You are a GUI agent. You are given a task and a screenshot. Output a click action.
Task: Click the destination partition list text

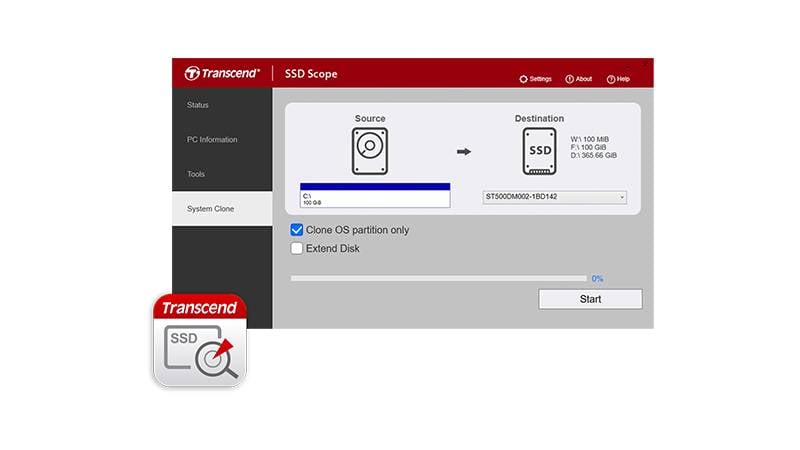[x=593, y=147]
